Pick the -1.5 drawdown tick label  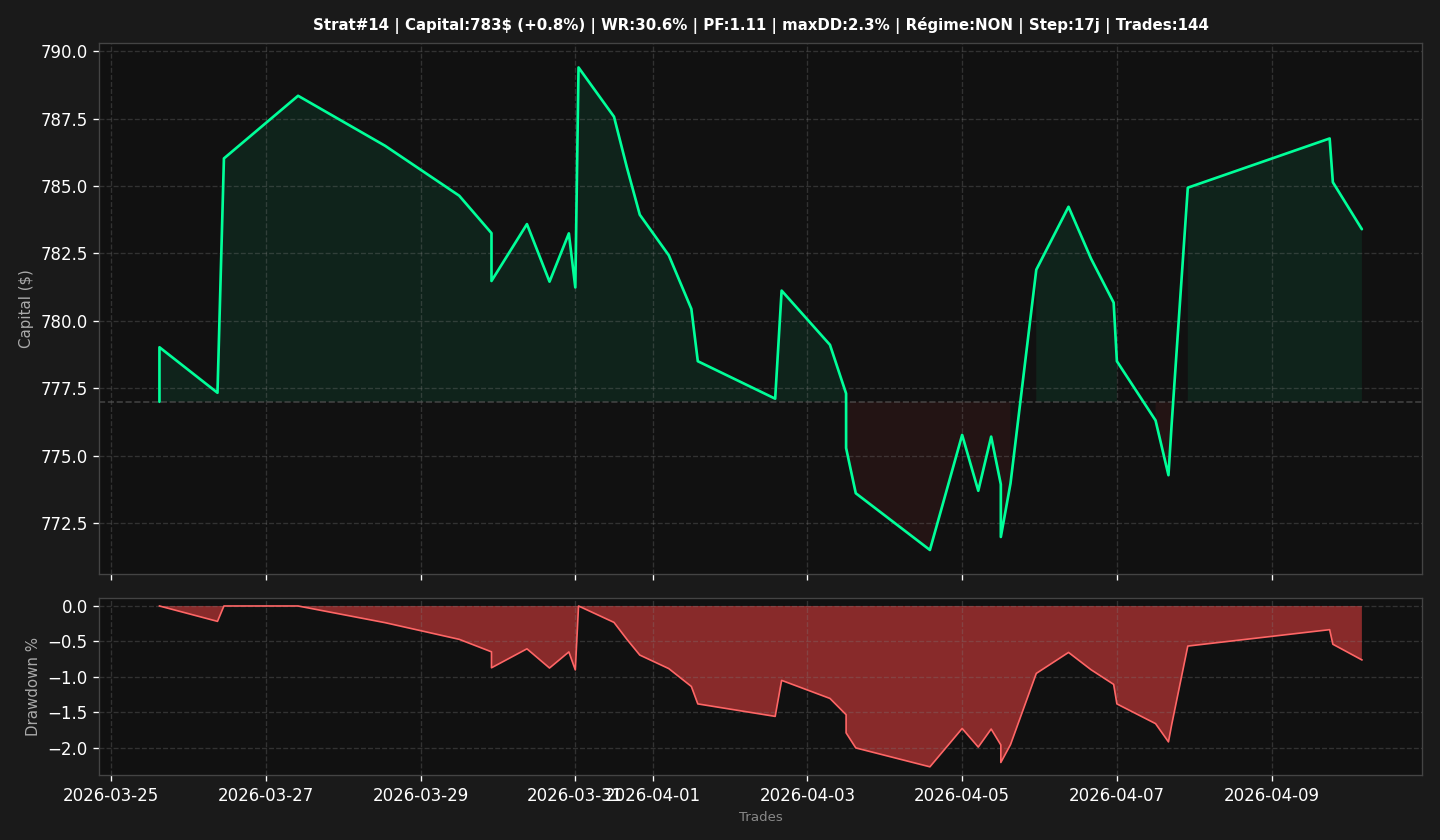(70, 713)
